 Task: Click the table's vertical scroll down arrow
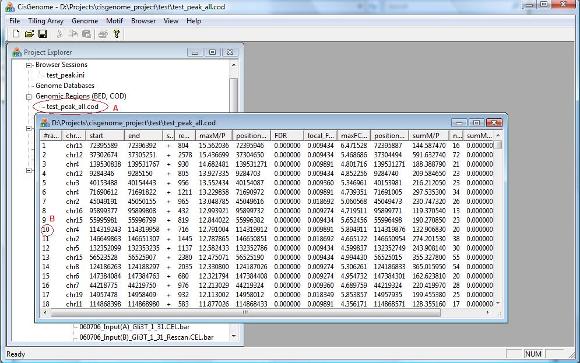pos(498,303)
